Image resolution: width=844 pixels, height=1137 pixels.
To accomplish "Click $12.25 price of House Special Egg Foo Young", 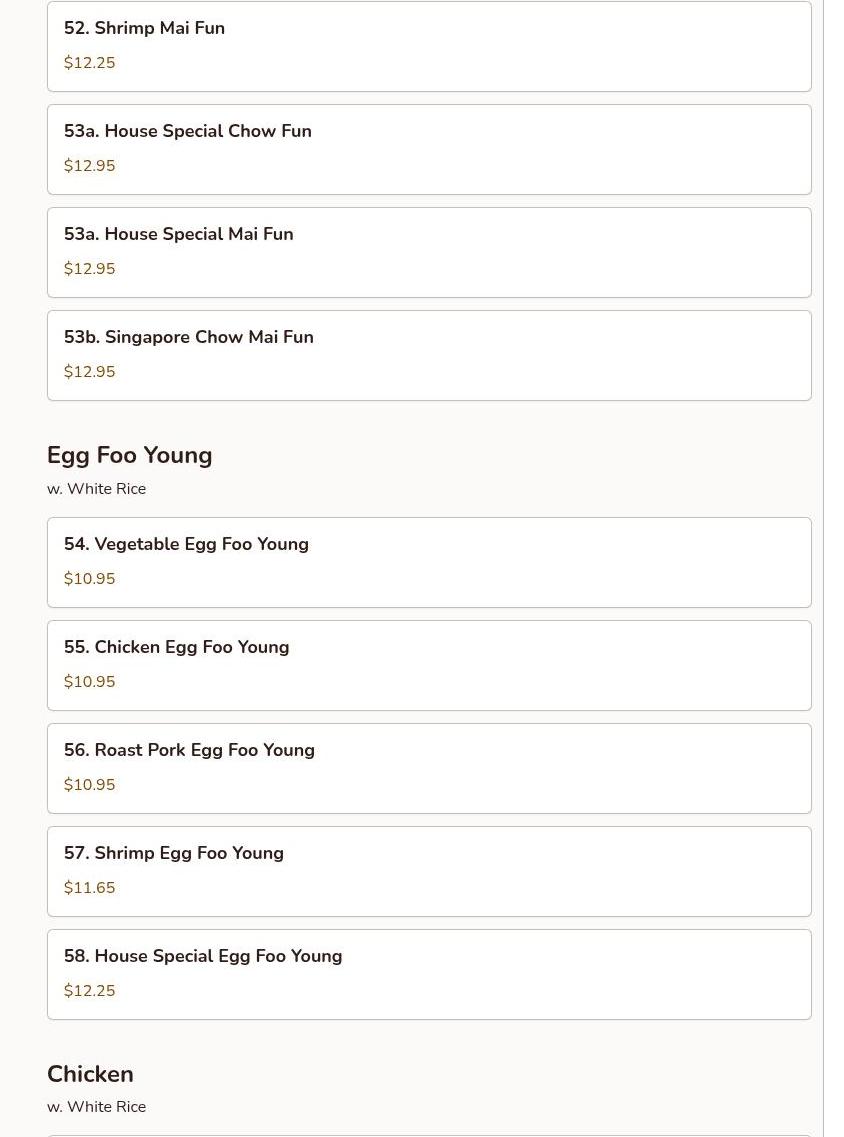I will click(x=89, y=991).
